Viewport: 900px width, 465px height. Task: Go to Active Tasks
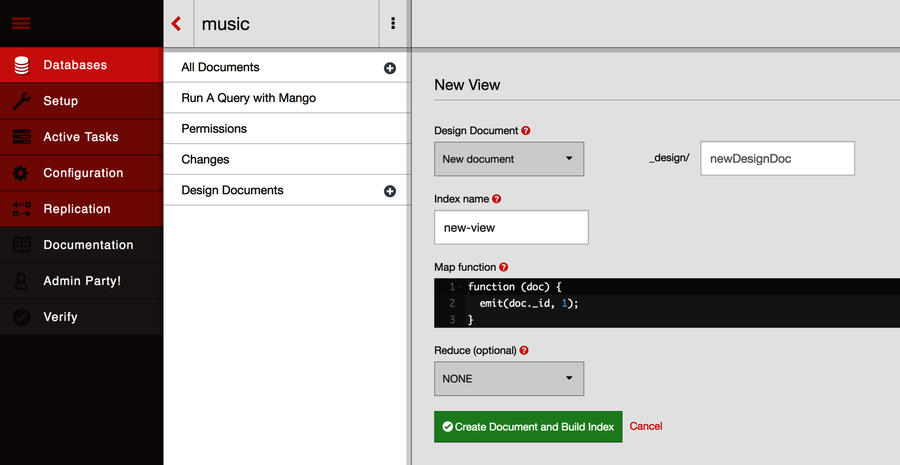82,137
